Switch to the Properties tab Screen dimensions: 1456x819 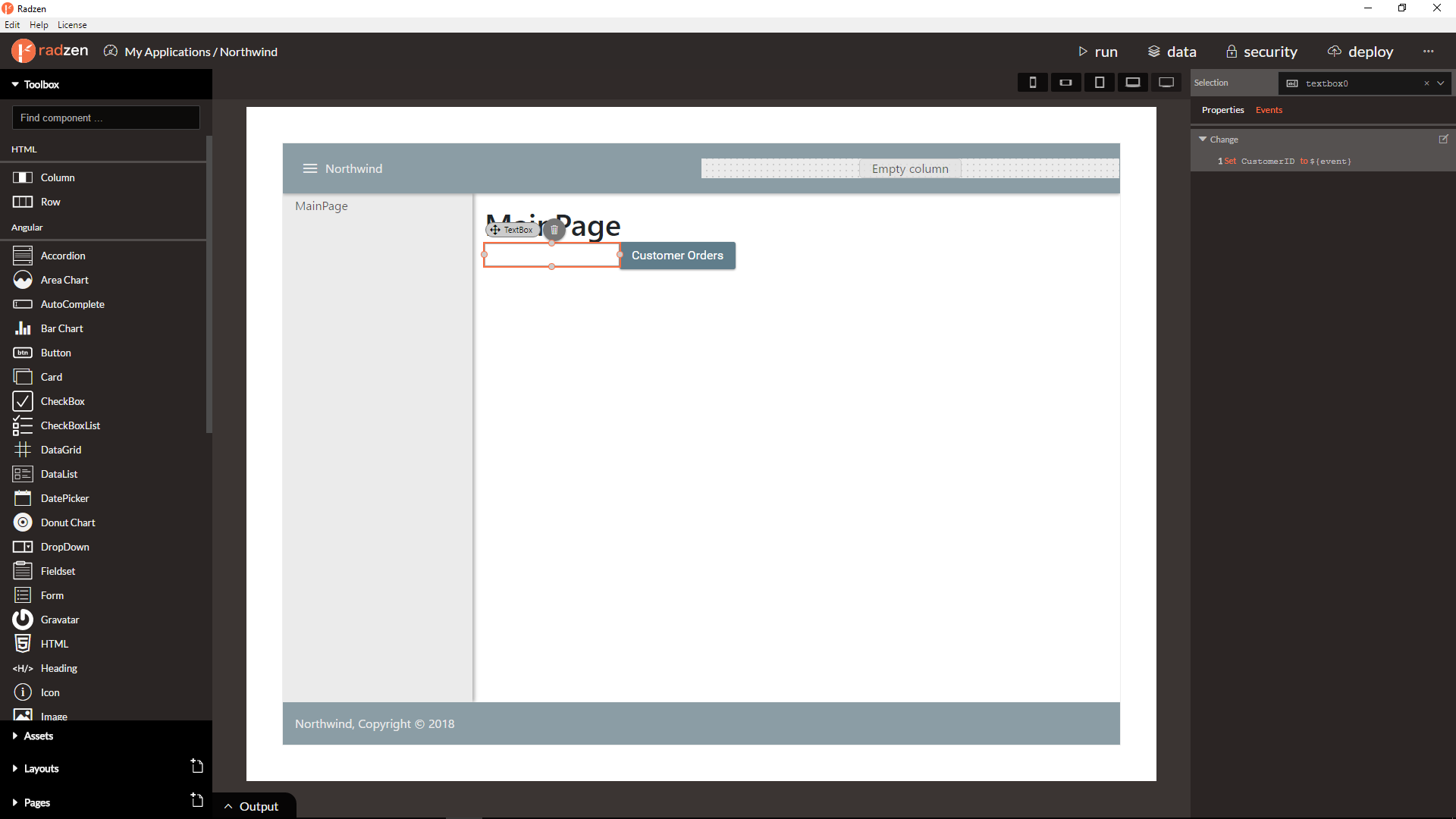[x=1222, y=110]
